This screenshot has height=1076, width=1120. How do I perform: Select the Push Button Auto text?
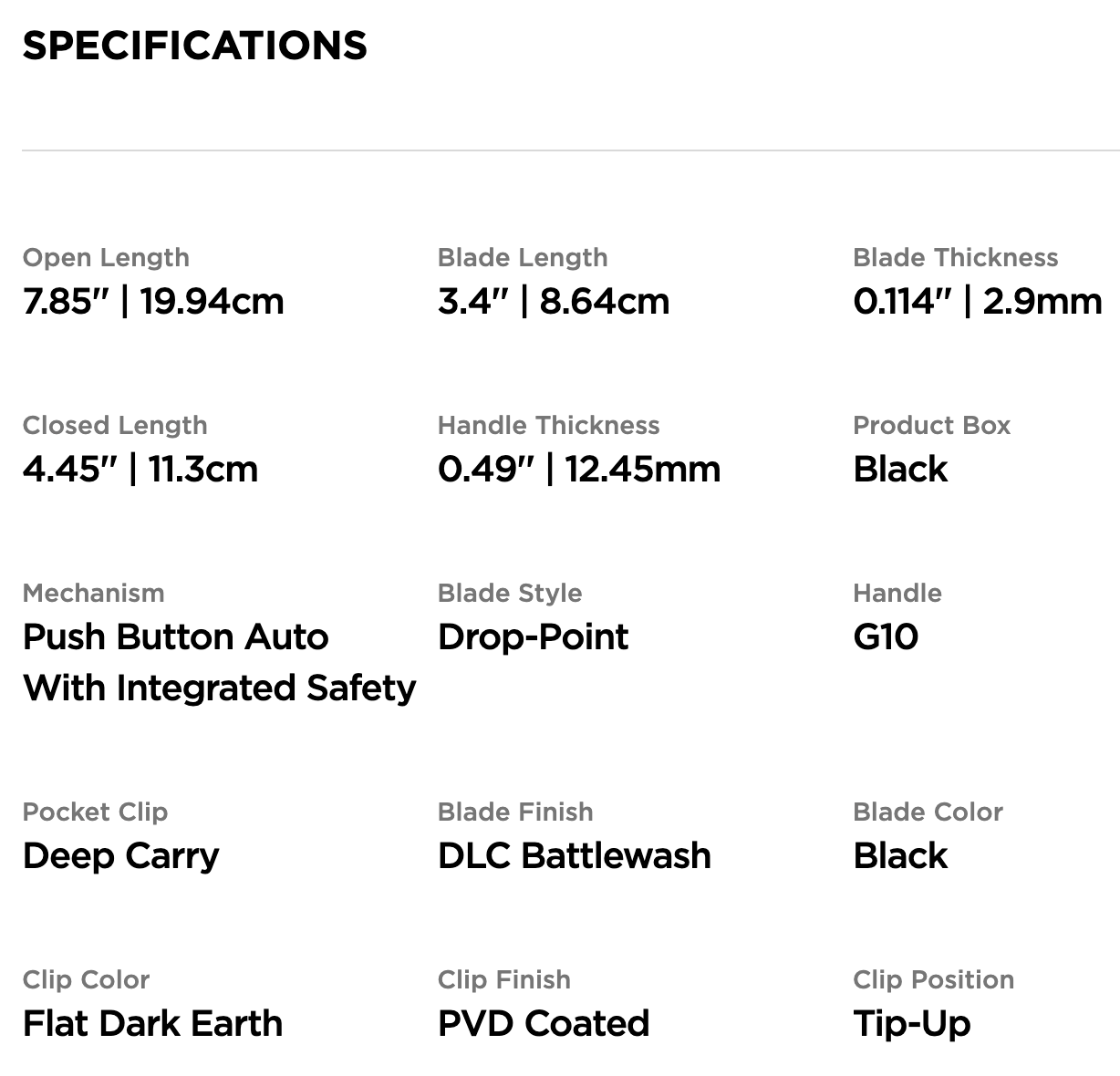pyautogui.click(x=175, y=637)
